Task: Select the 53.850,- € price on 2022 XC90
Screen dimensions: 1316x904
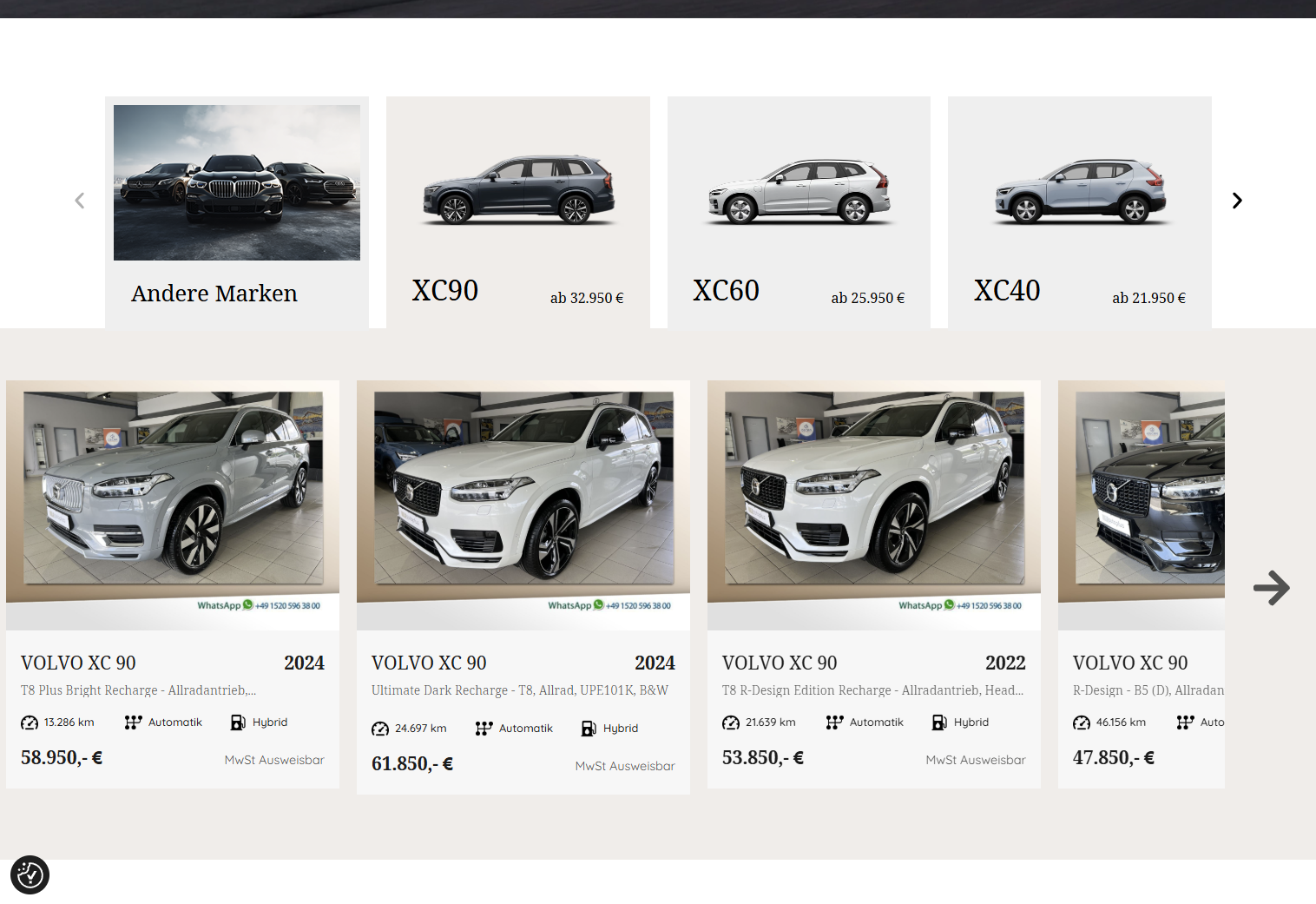Action: point(762,758)
